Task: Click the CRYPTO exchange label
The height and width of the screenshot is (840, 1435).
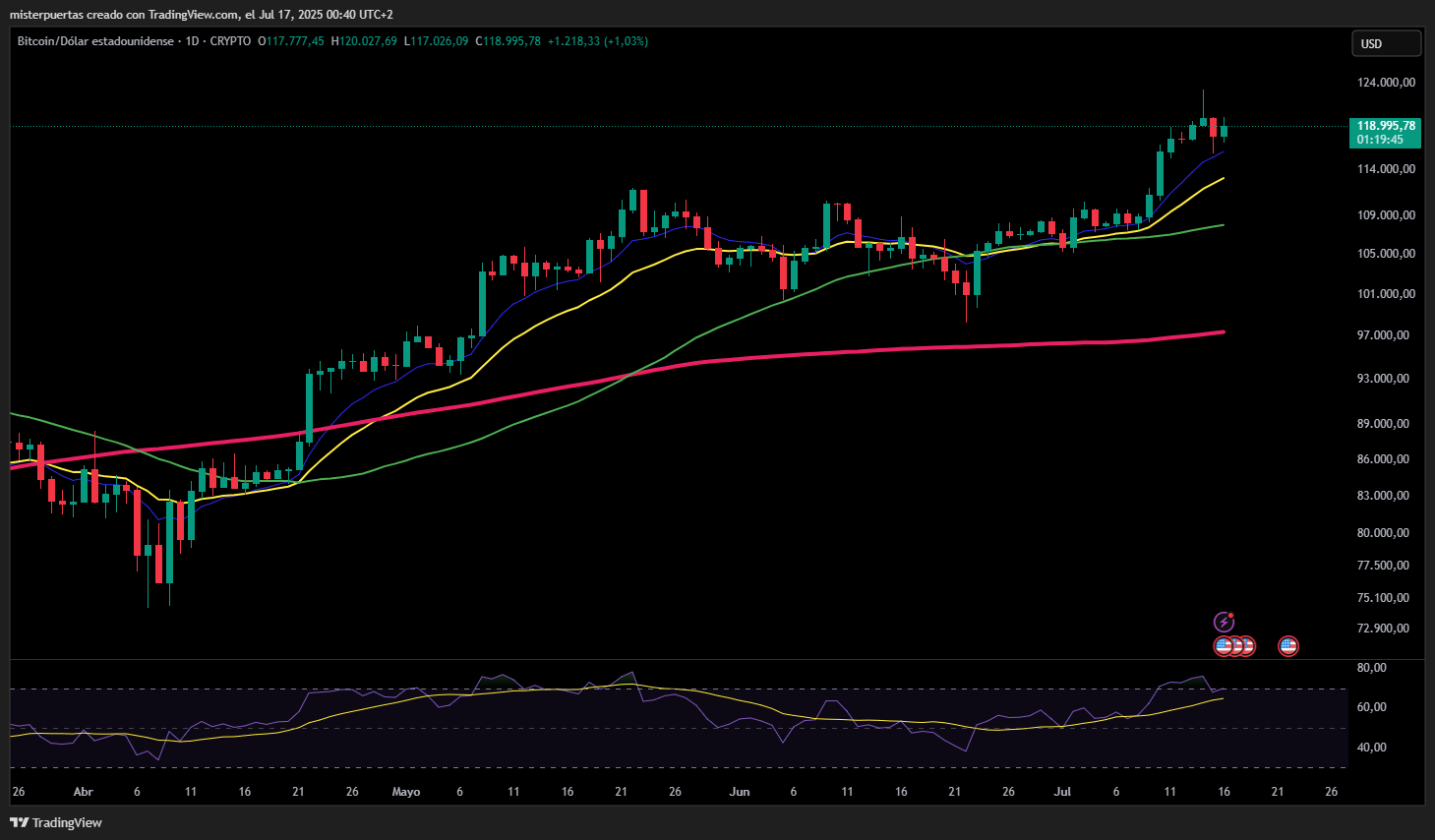Action: [x=230, y=41]
